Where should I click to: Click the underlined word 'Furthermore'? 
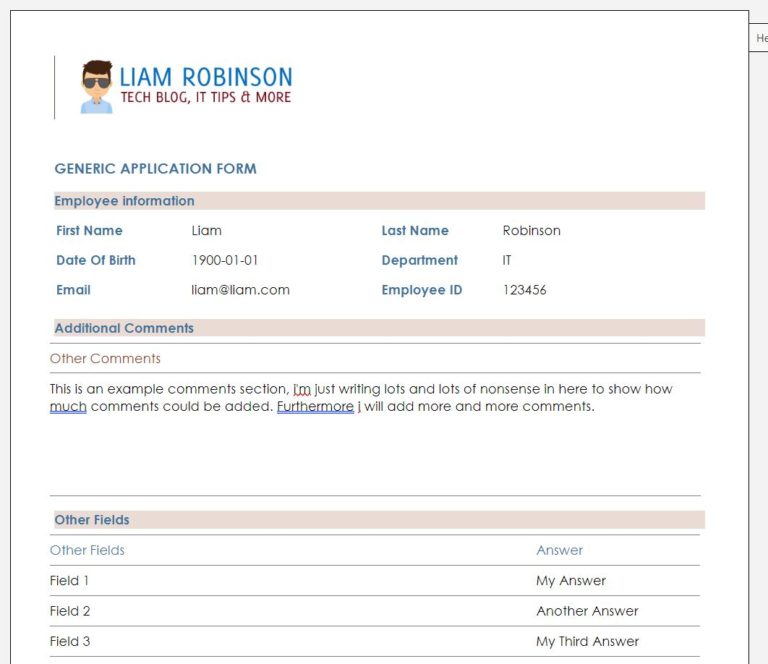[x=315, y=406]
